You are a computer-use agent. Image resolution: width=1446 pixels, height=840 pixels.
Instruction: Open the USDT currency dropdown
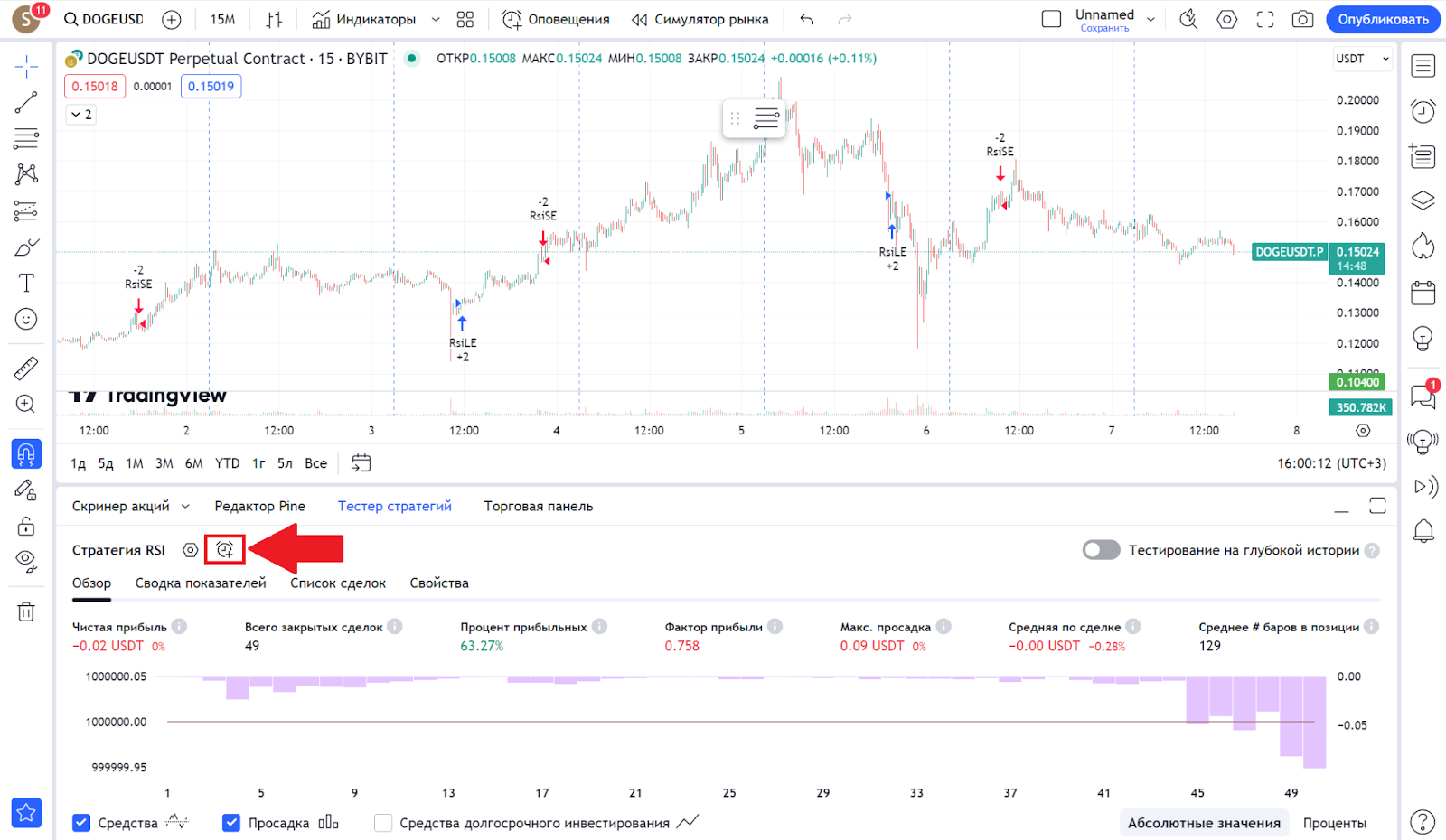[1363, 59]
